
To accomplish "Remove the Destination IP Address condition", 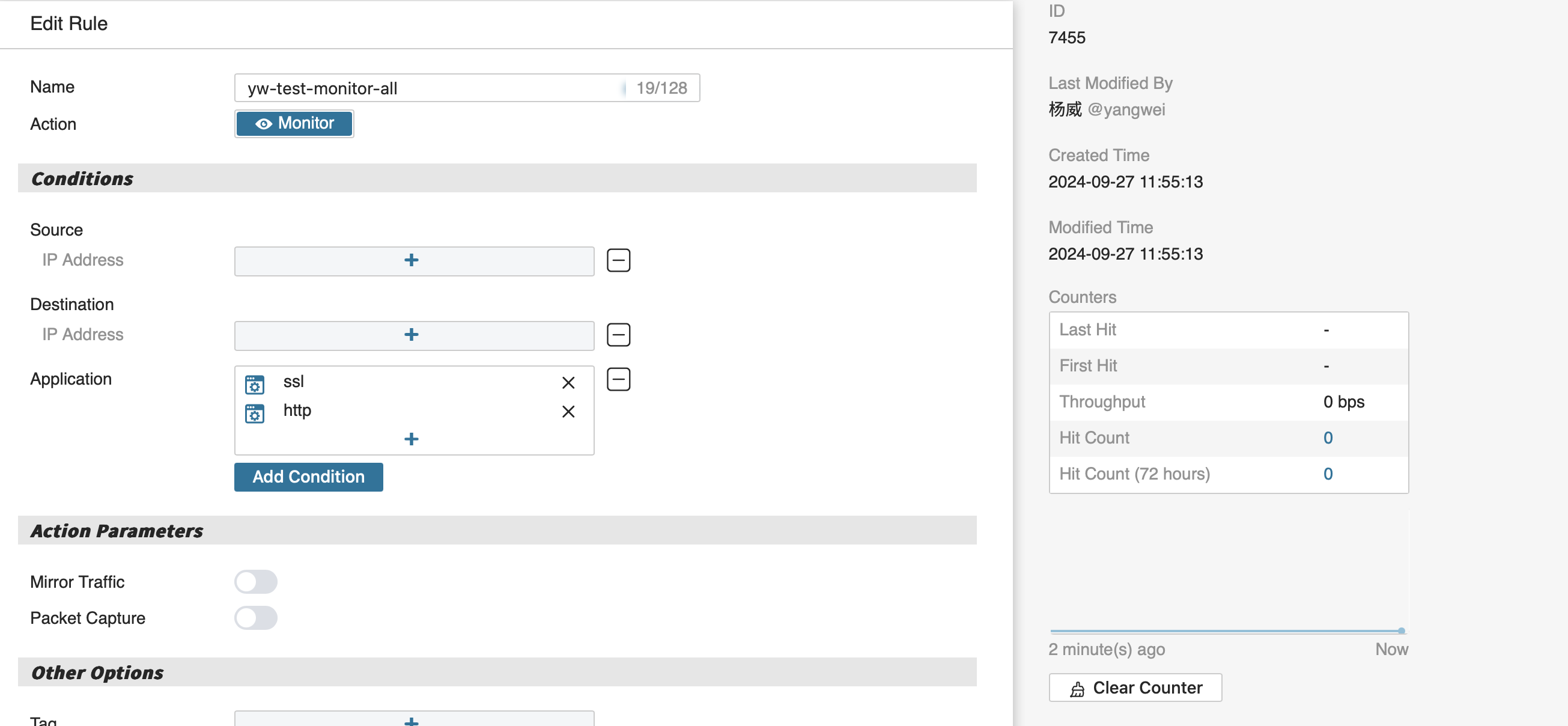I will 618,334.
